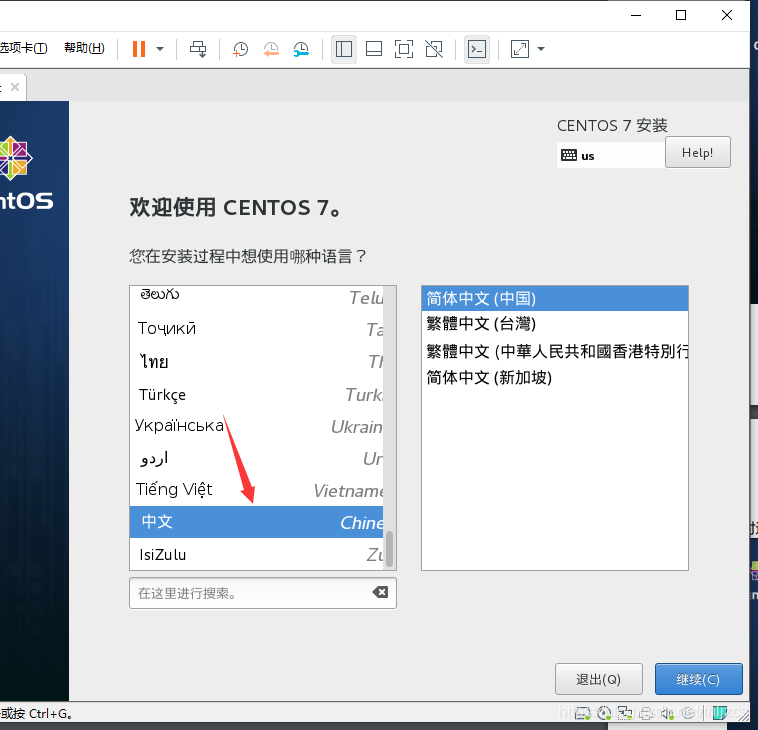Click the stretch guest display icon
758x730 pixels.
pyautogui.click(x=520, y=49)
